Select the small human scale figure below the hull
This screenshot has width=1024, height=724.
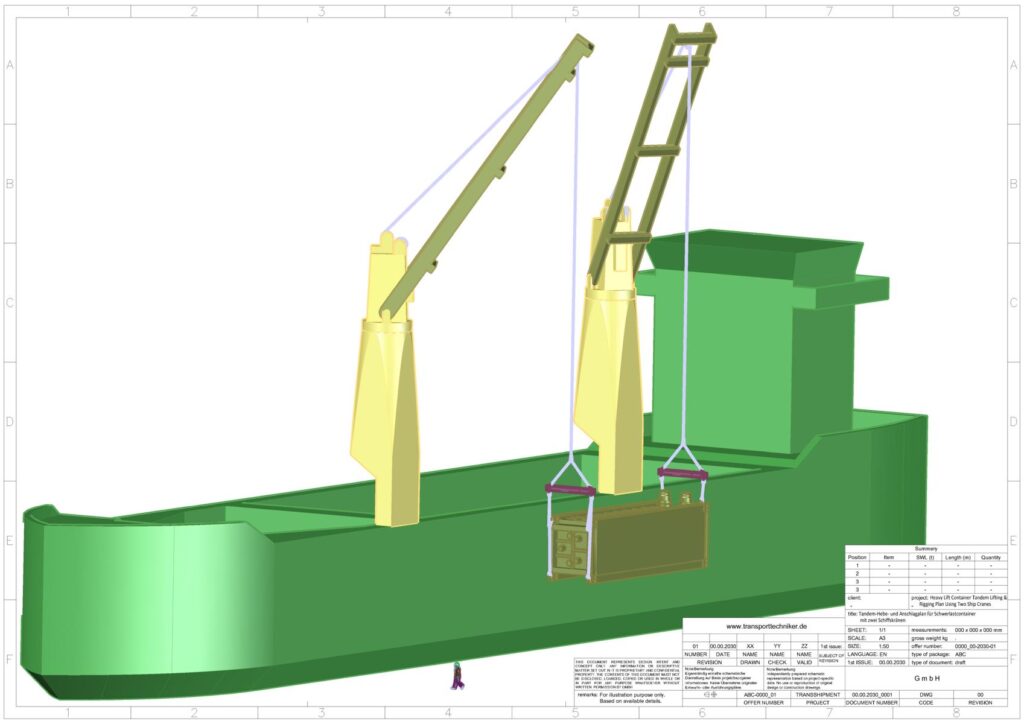point(458,676)
